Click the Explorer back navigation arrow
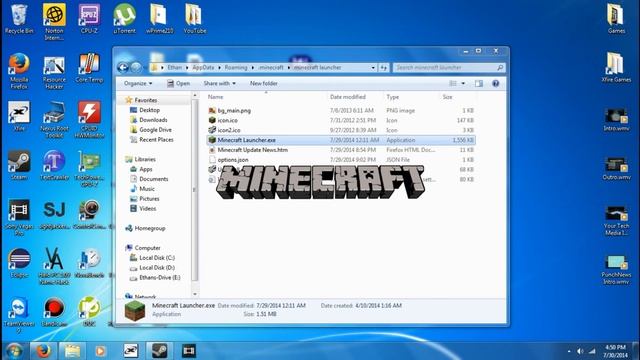 tap(122, 67)
